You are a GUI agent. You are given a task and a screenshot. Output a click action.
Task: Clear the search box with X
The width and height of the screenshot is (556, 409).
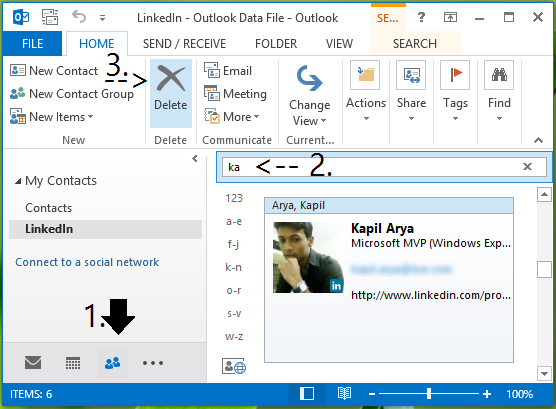click(x=527, y=166)
